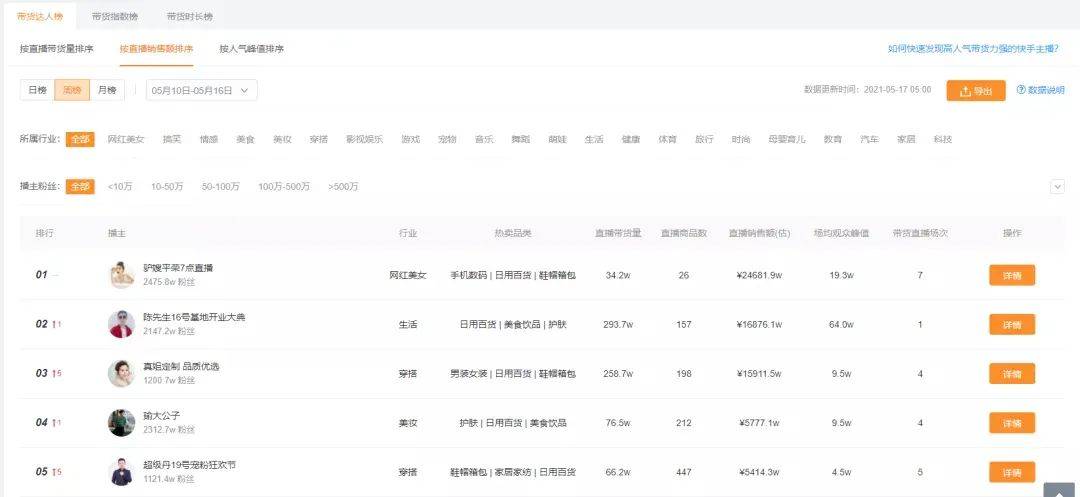Image resolution: width=1080 pixels, height=497 pixels.
Task: Click 详情 for rank 01 row
Action: (1012, 275)
